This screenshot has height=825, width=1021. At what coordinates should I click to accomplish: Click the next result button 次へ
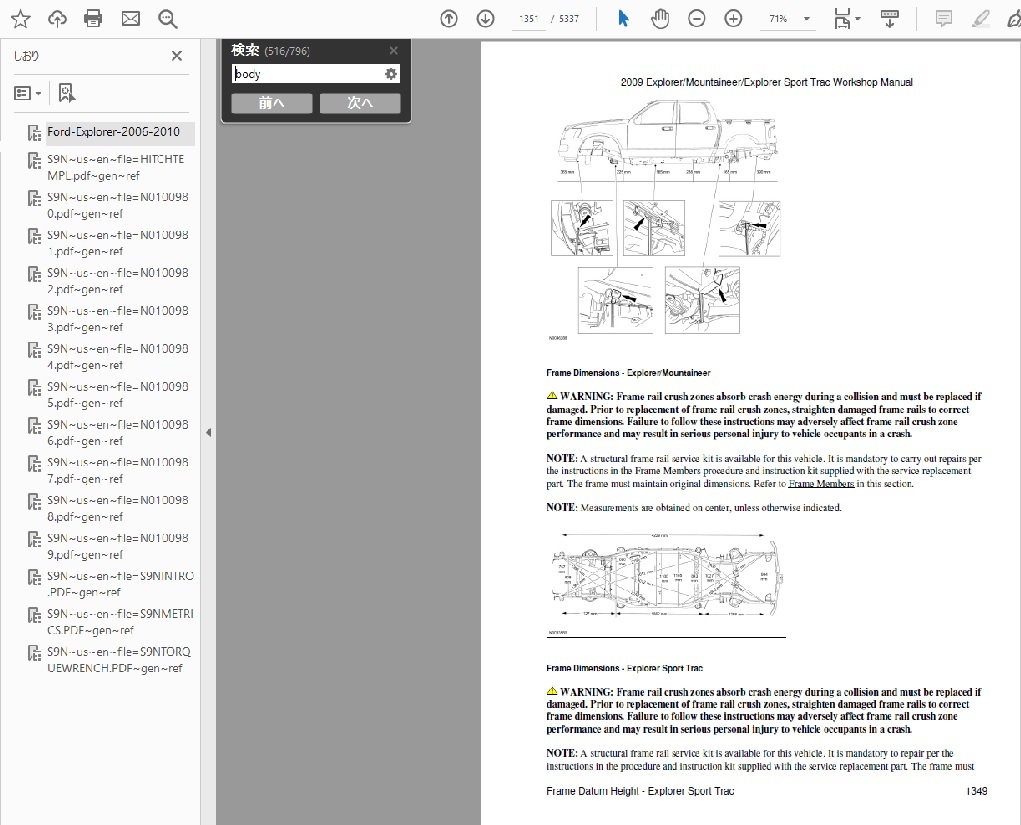(360, 103)
